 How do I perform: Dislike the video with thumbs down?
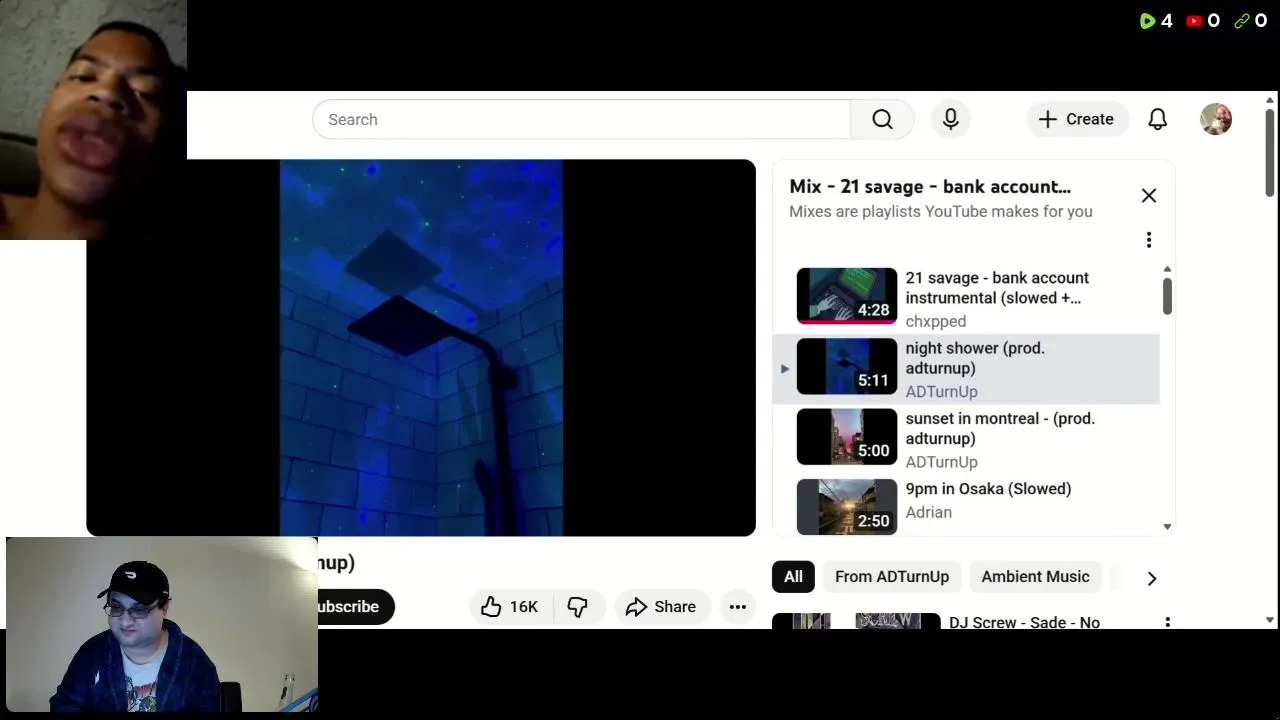point(578,607)
